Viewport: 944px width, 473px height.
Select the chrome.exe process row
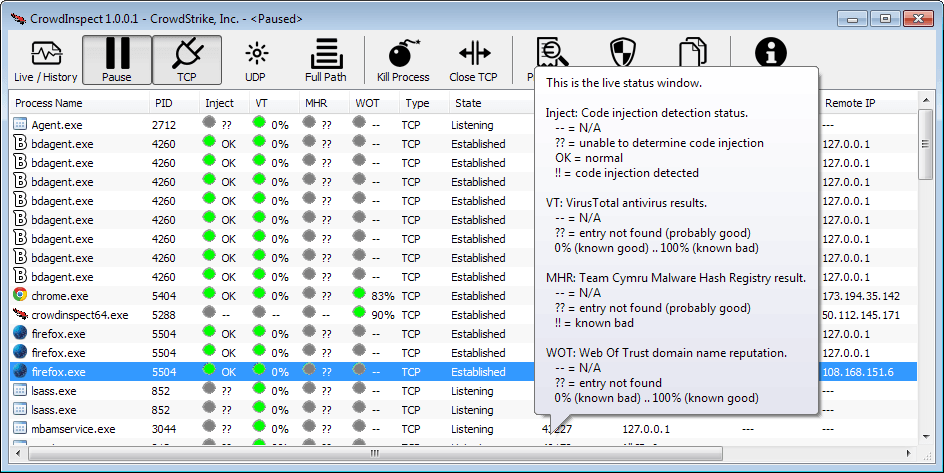click(x=60, y=296)
